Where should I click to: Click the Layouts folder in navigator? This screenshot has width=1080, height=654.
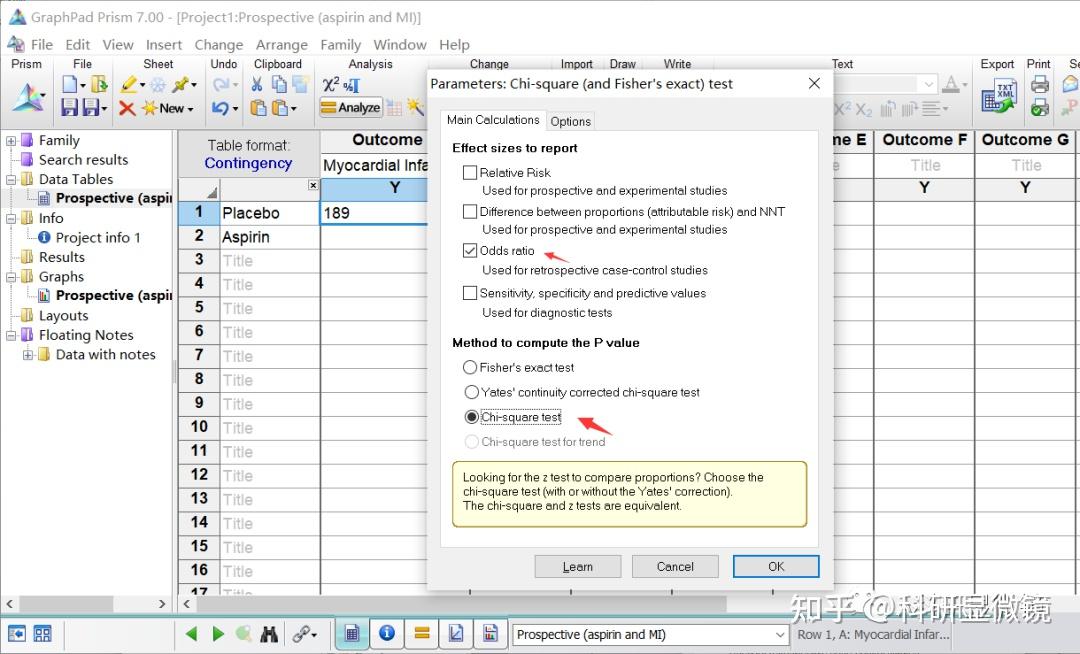coord(63,316)
